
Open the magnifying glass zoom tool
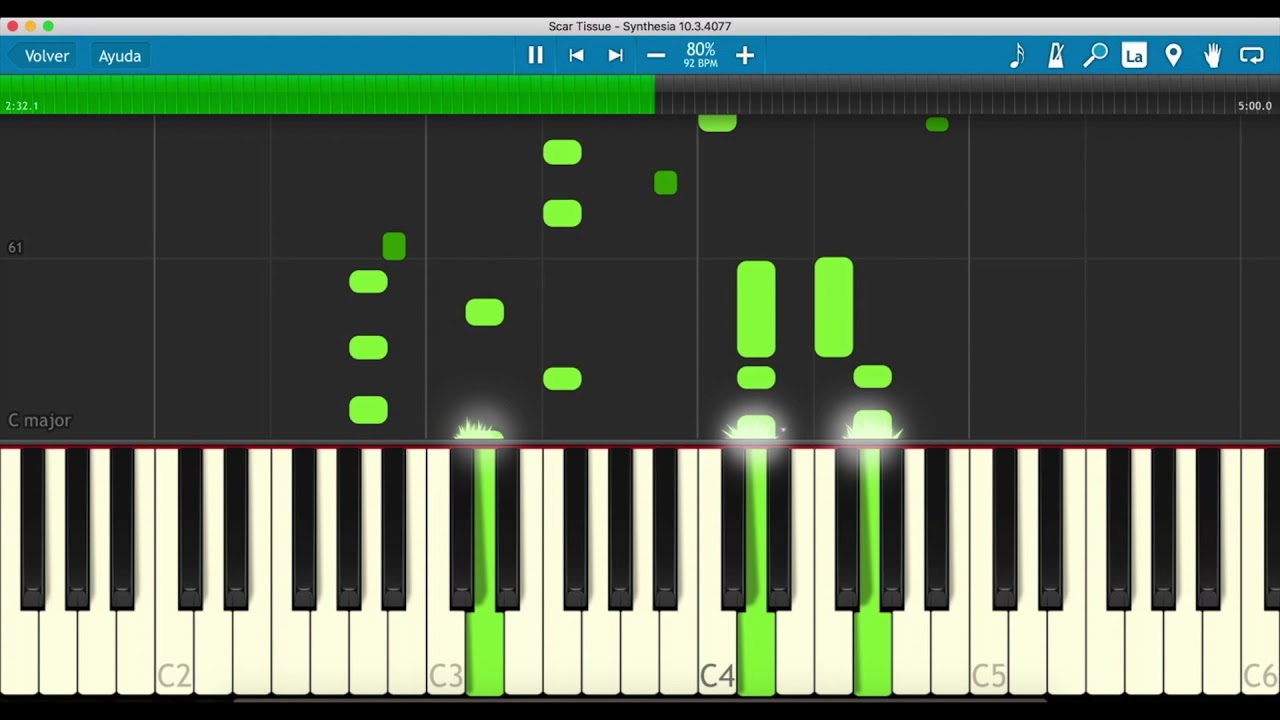(x=1095, y=56)
